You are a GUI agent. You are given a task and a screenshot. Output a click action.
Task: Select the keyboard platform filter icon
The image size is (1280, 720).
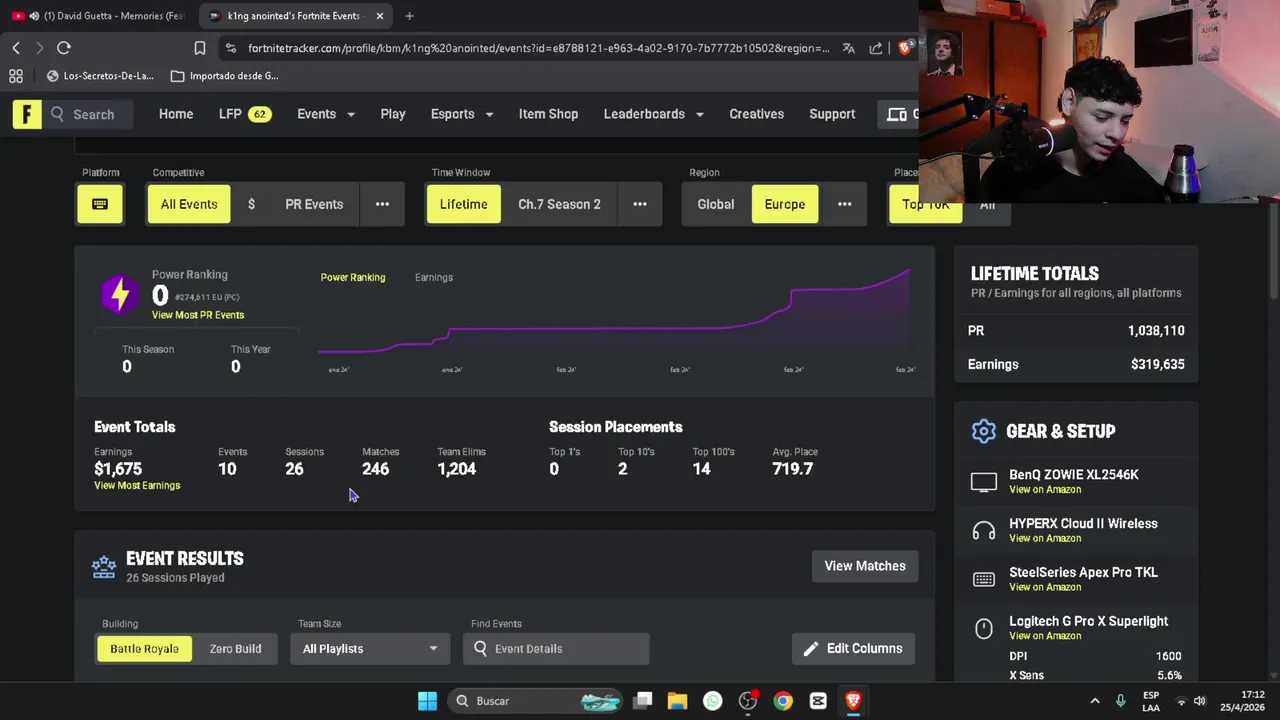point(100,204)
